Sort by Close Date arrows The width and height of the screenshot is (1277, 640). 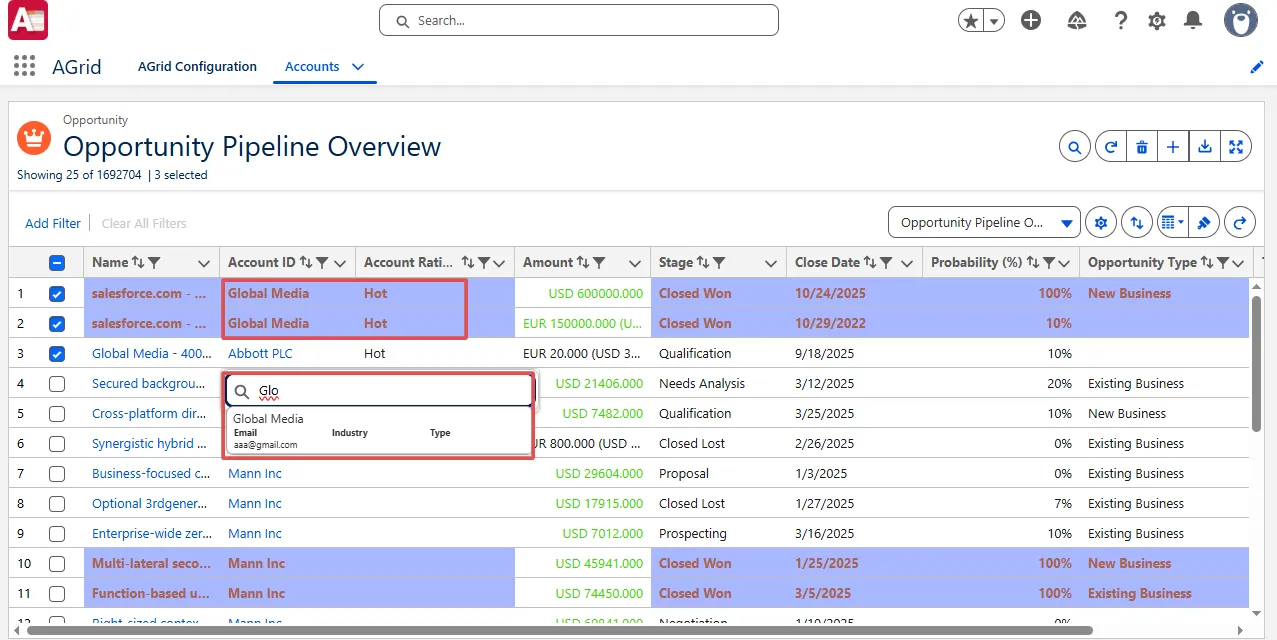(x=870, y=263)
